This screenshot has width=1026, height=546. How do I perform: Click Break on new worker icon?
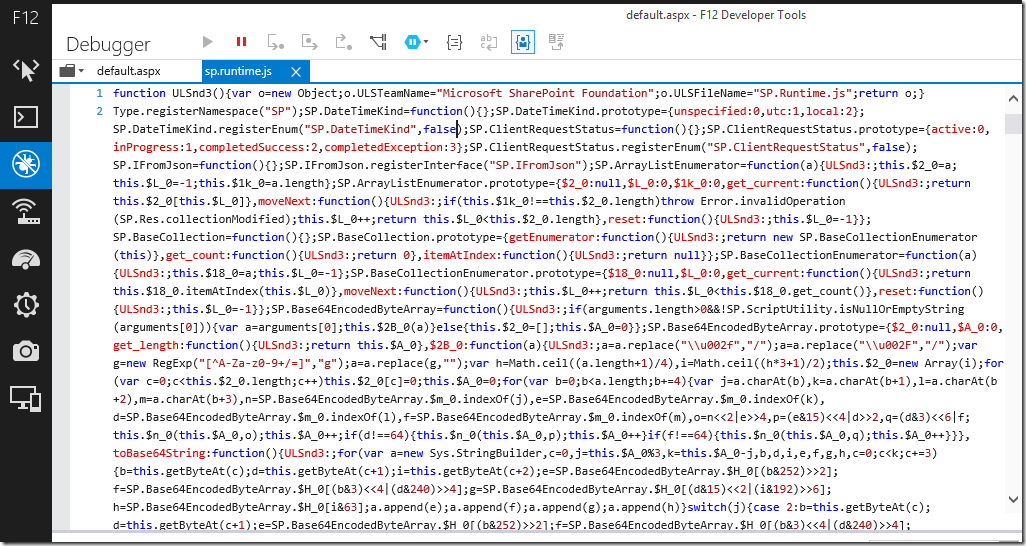378,42
